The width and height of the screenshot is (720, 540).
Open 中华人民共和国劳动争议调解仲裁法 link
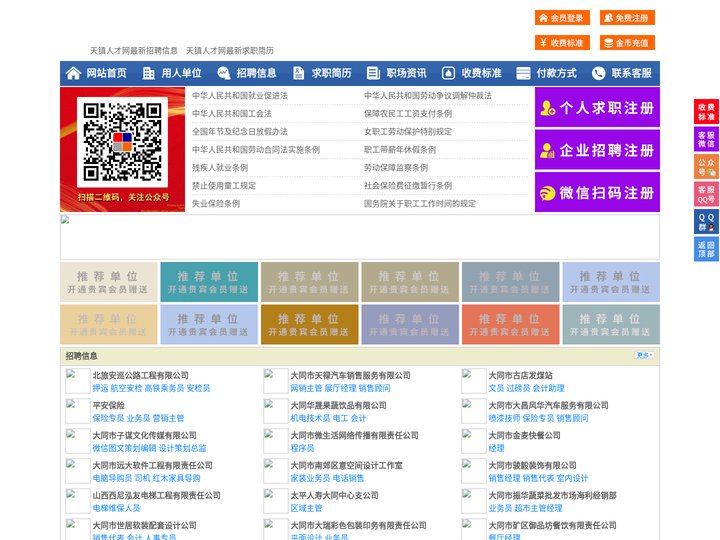pos(428,96)
